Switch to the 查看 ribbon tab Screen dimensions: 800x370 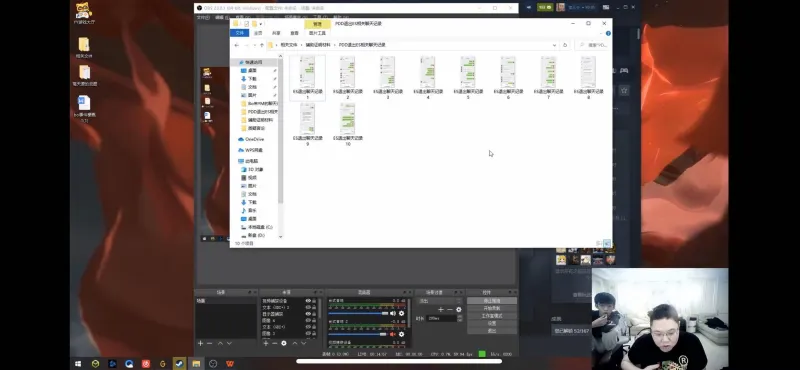tap(294, 33)
